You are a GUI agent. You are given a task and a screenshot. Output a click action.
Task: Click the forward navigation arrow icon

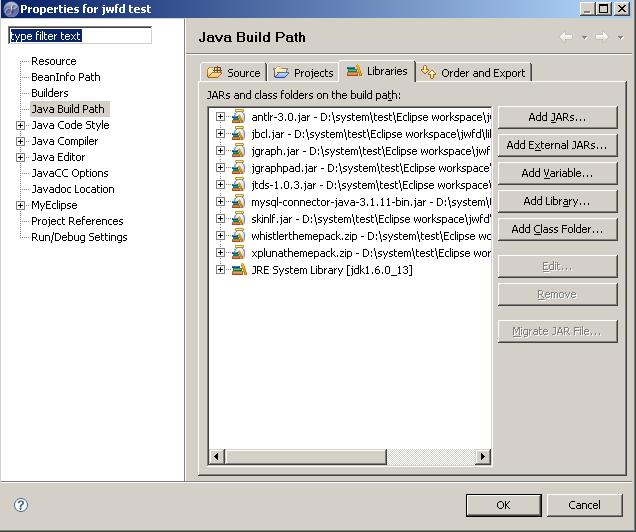point(602,37)
